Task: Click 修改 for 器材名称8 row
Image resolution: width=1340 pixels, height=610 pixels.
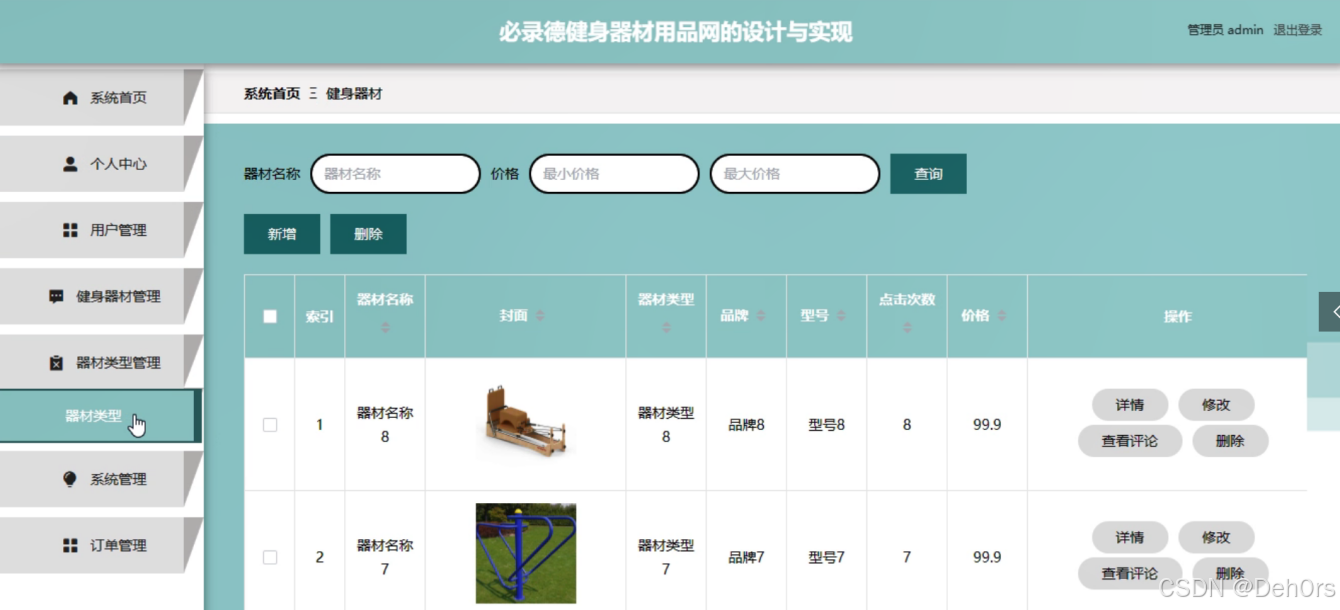Action: [1216, 405]
